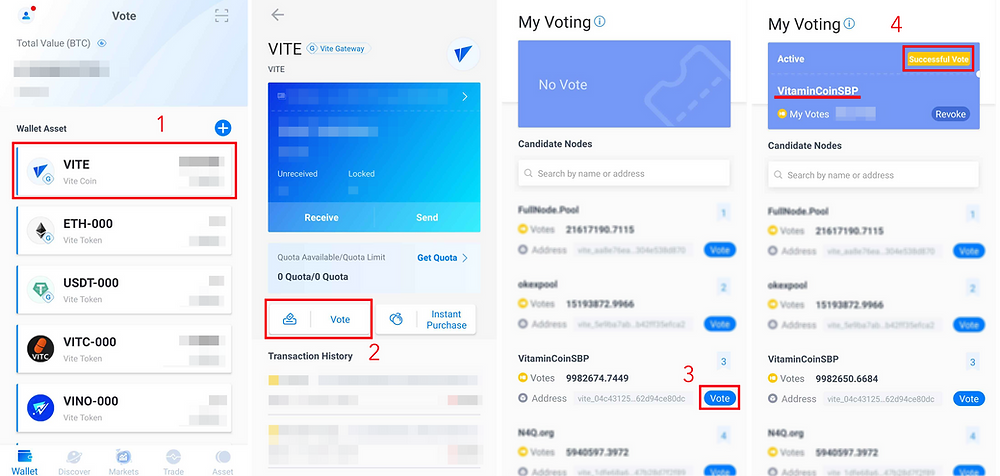The image size is (1000, 476).
Task: Toggle total value visibility eye icon
Action: [x=101, y=43]
